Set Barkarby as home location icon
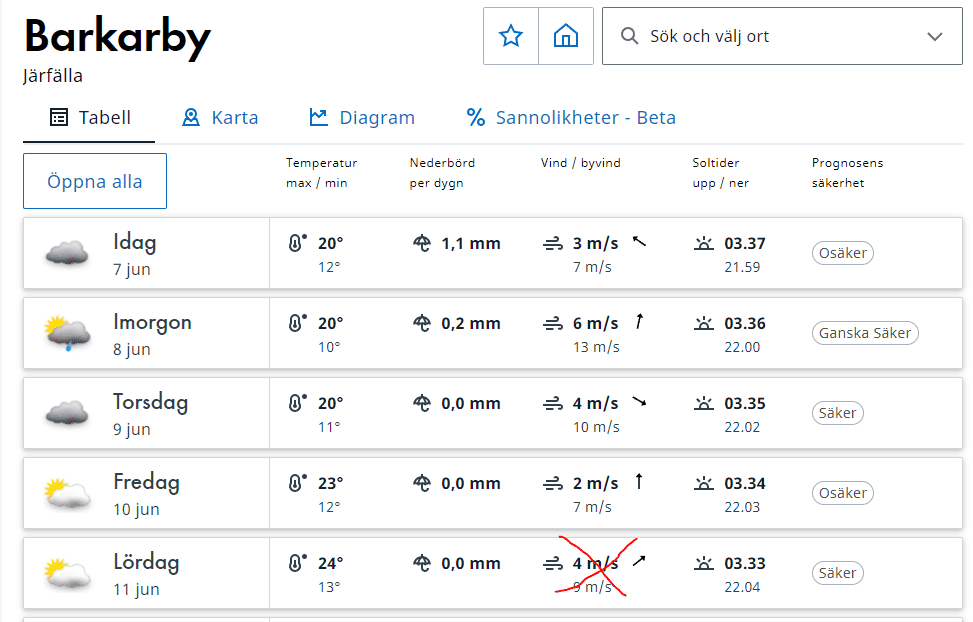Image resolution: width=973 pixels, height=622 pixels. [x=566, y=36]
